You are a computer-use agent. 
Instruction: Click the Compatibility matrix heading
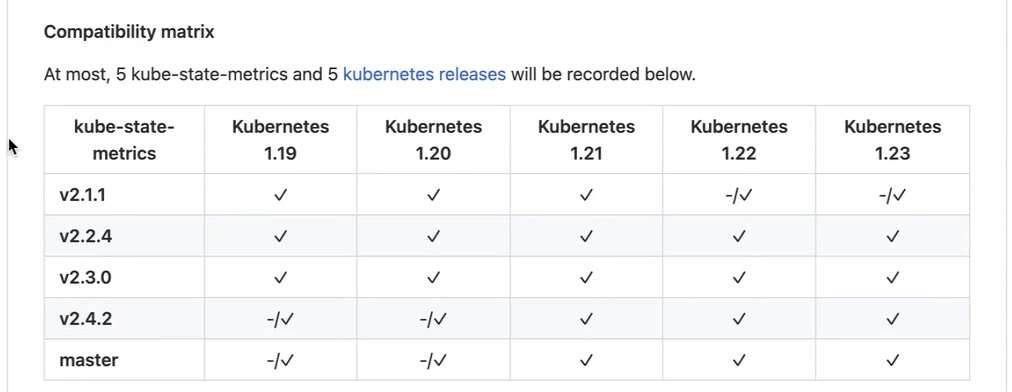click(x=129, y=32)
